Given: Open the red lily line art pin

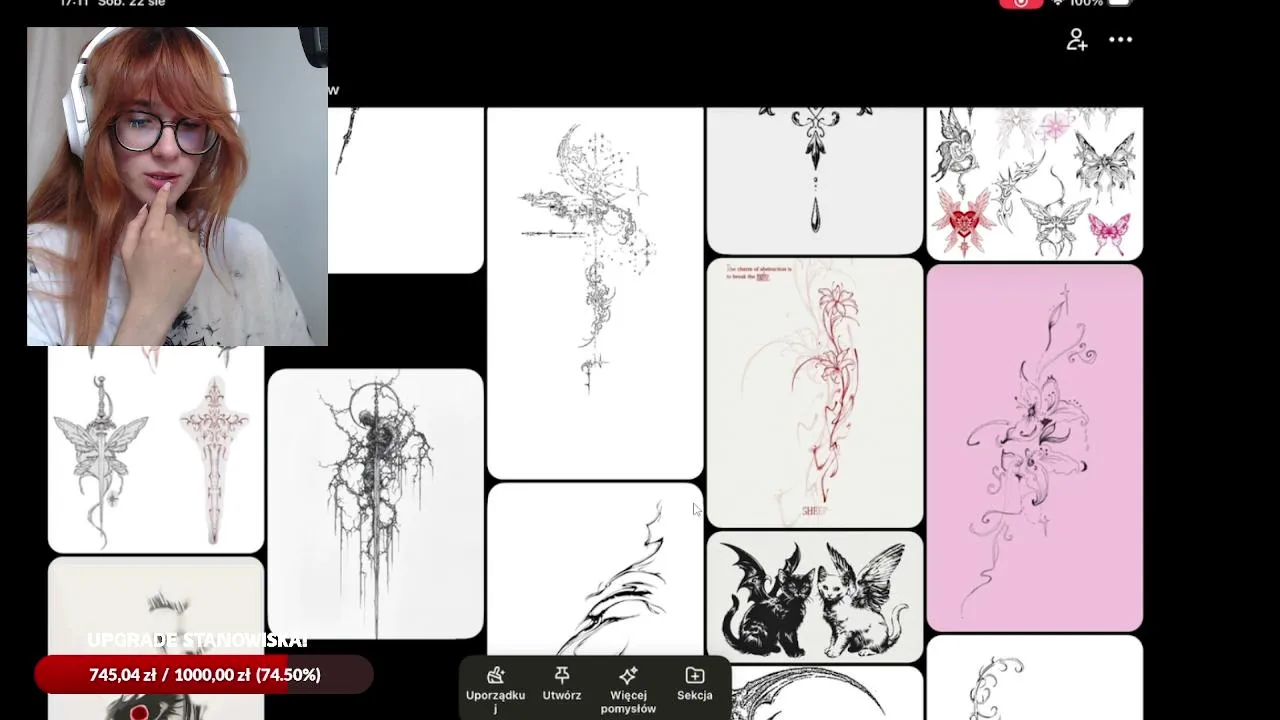Looking at the screenshot, I should [815, 392].
